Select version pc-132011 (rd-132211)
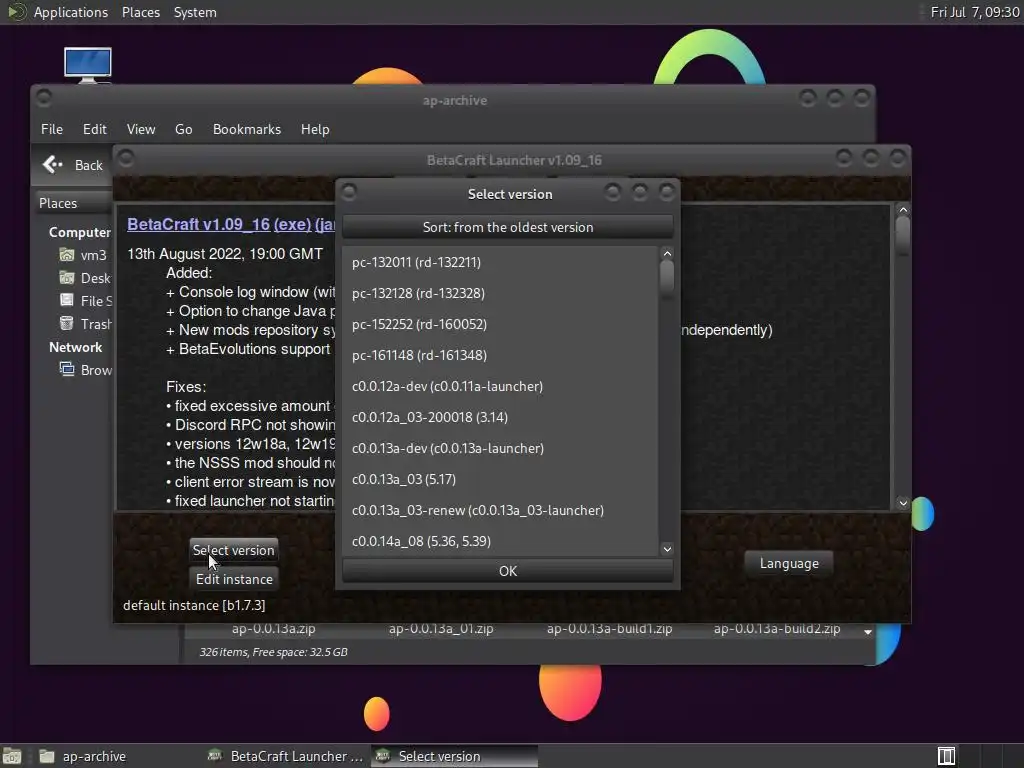 [x=500, y=263]
